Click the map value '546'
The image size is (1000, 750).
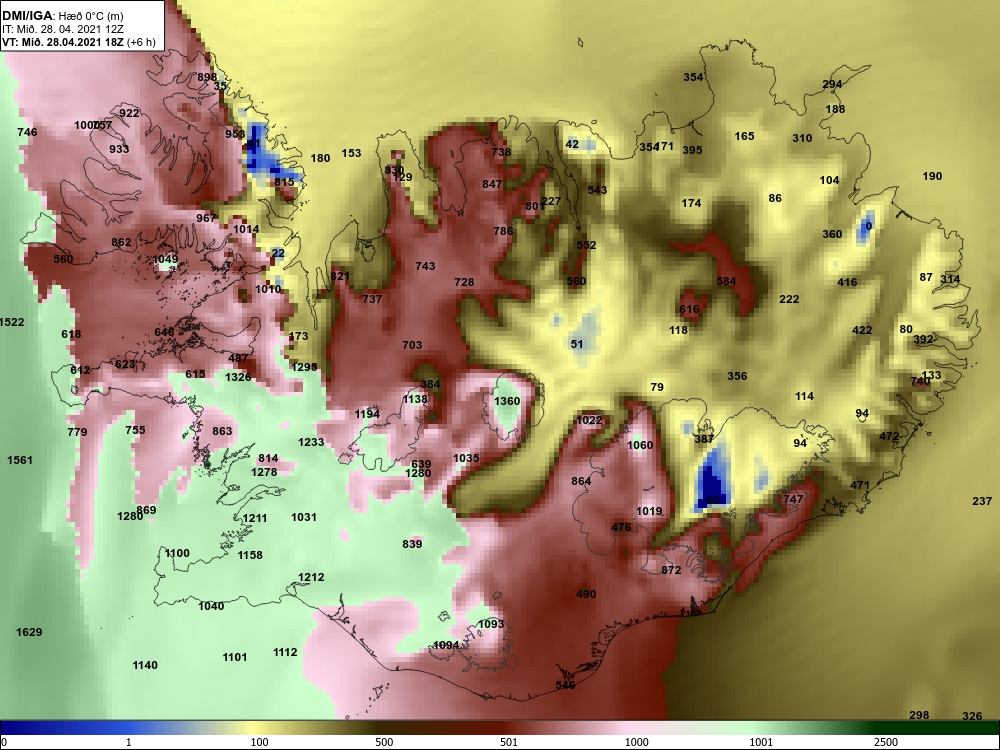click(x=566, y=685)
